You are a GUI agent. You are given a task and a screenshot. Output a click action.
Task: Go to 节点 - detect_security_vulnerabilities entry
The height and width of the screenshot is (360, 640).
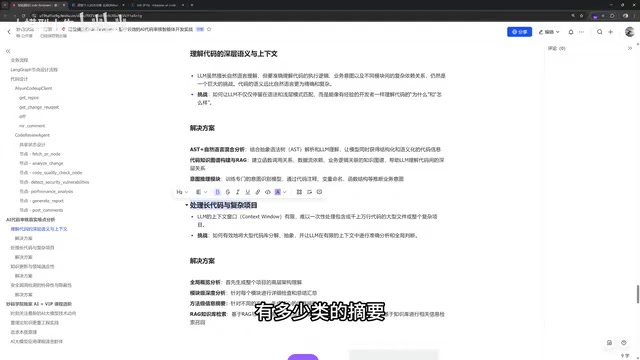coord(54,182)
